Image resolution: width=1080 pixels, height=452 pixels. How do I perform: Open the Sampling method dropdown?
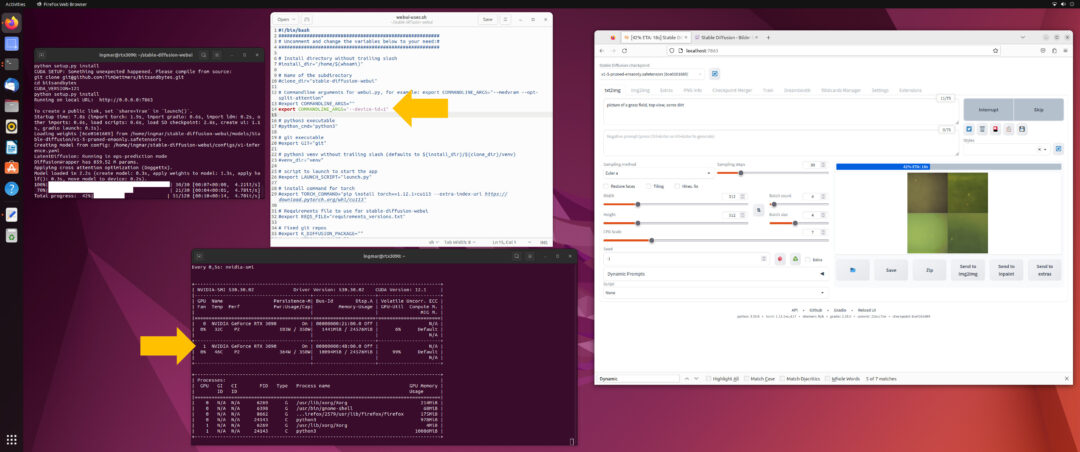click(656, 173)
